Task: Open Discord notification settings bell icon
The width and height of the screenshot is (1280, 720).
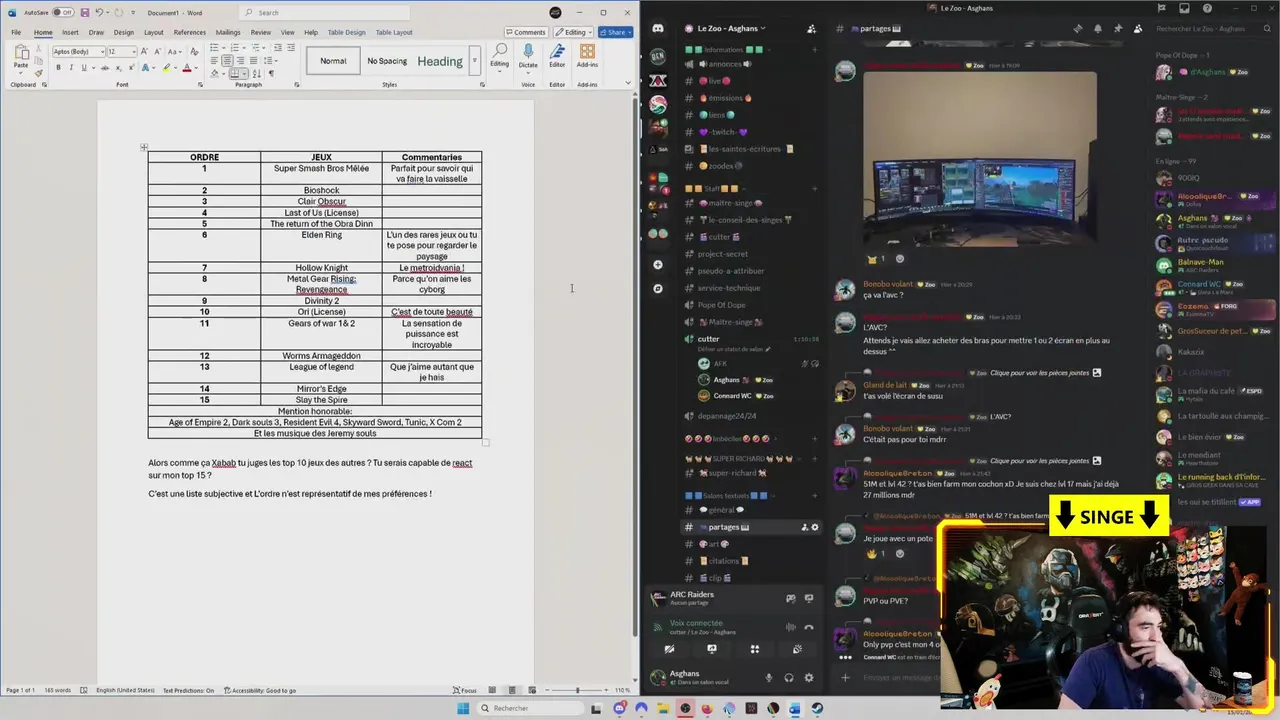Action: [1097, 28]
